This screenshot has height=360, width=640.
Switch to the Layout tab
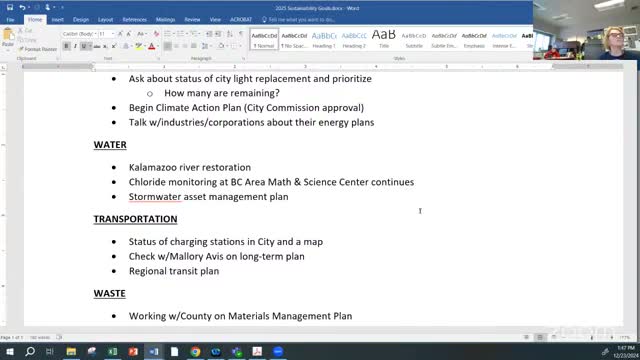(x=105, y=20)
